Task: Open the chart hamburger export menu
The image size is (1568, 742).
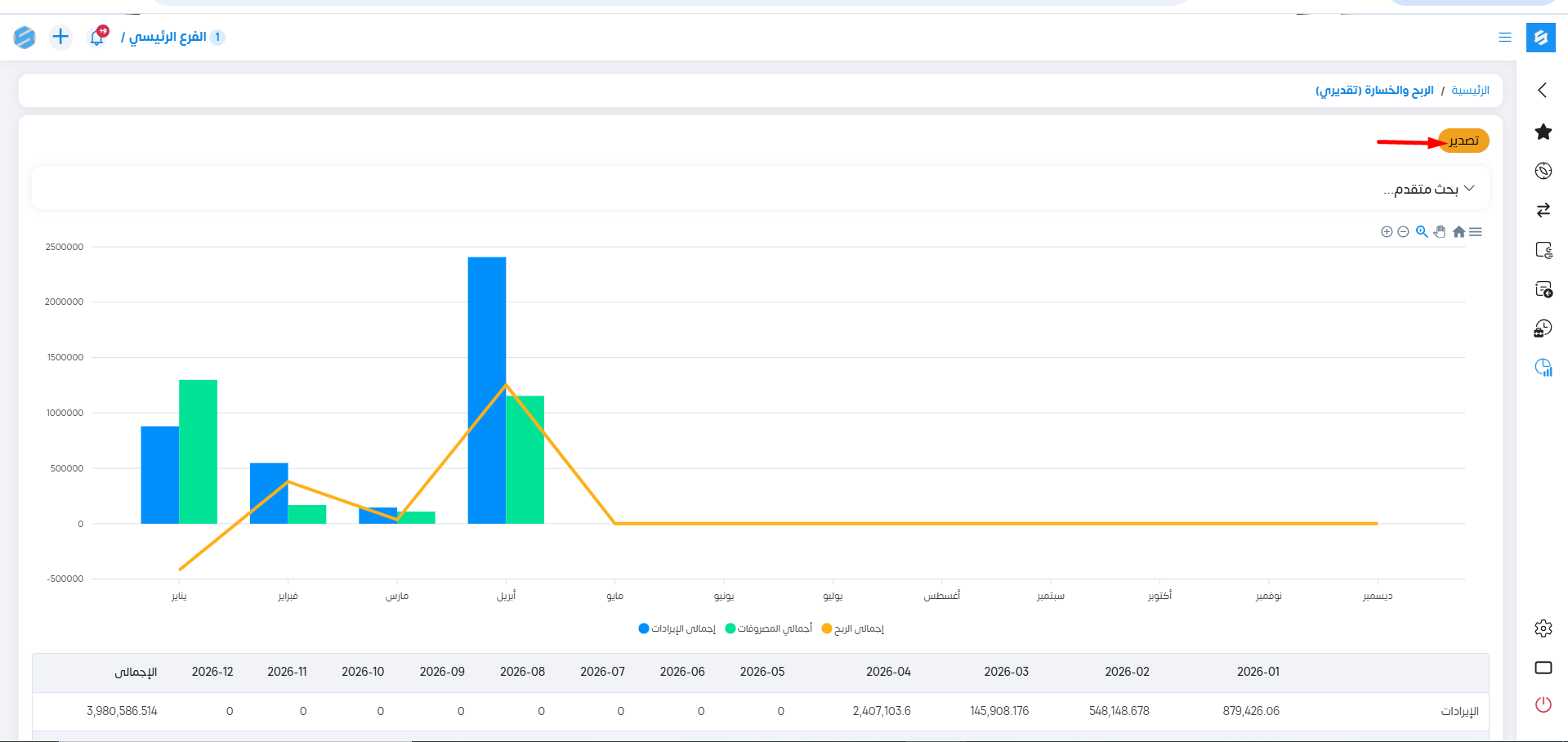Action: 1476,232
